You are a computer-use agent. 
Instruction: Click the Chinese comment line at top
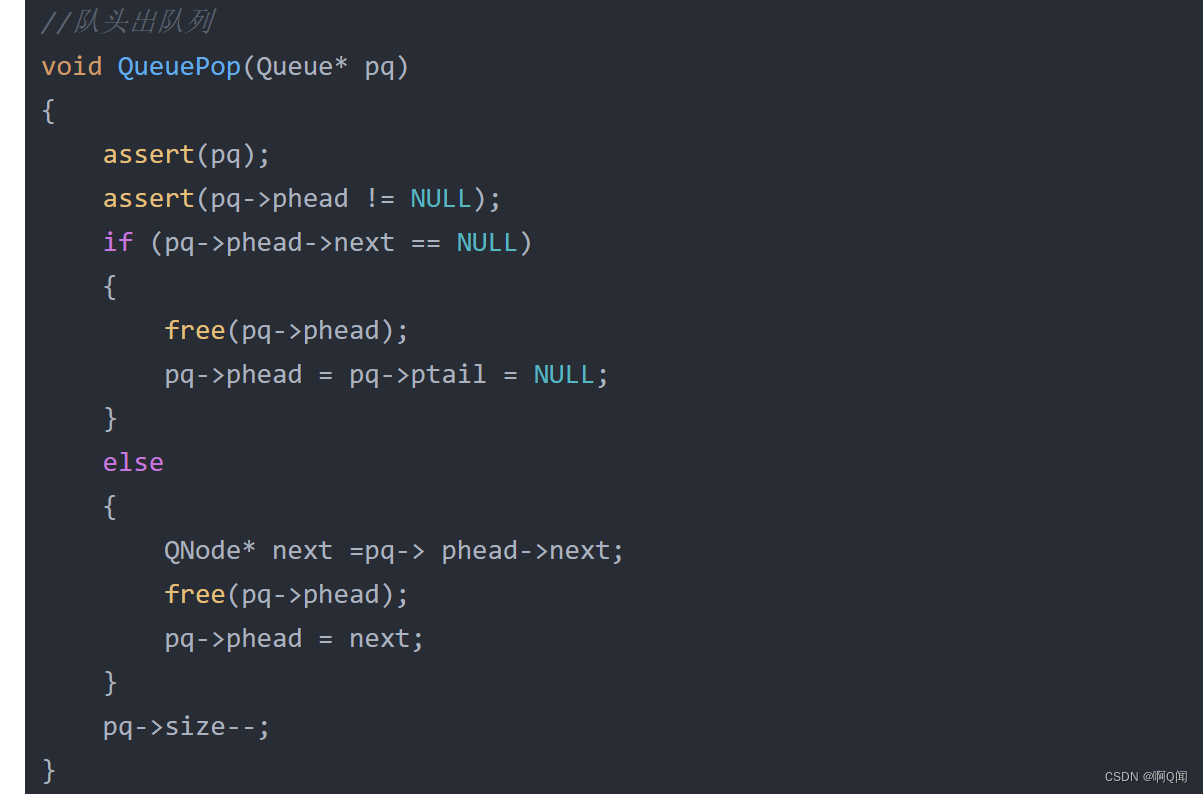(126, 21)
